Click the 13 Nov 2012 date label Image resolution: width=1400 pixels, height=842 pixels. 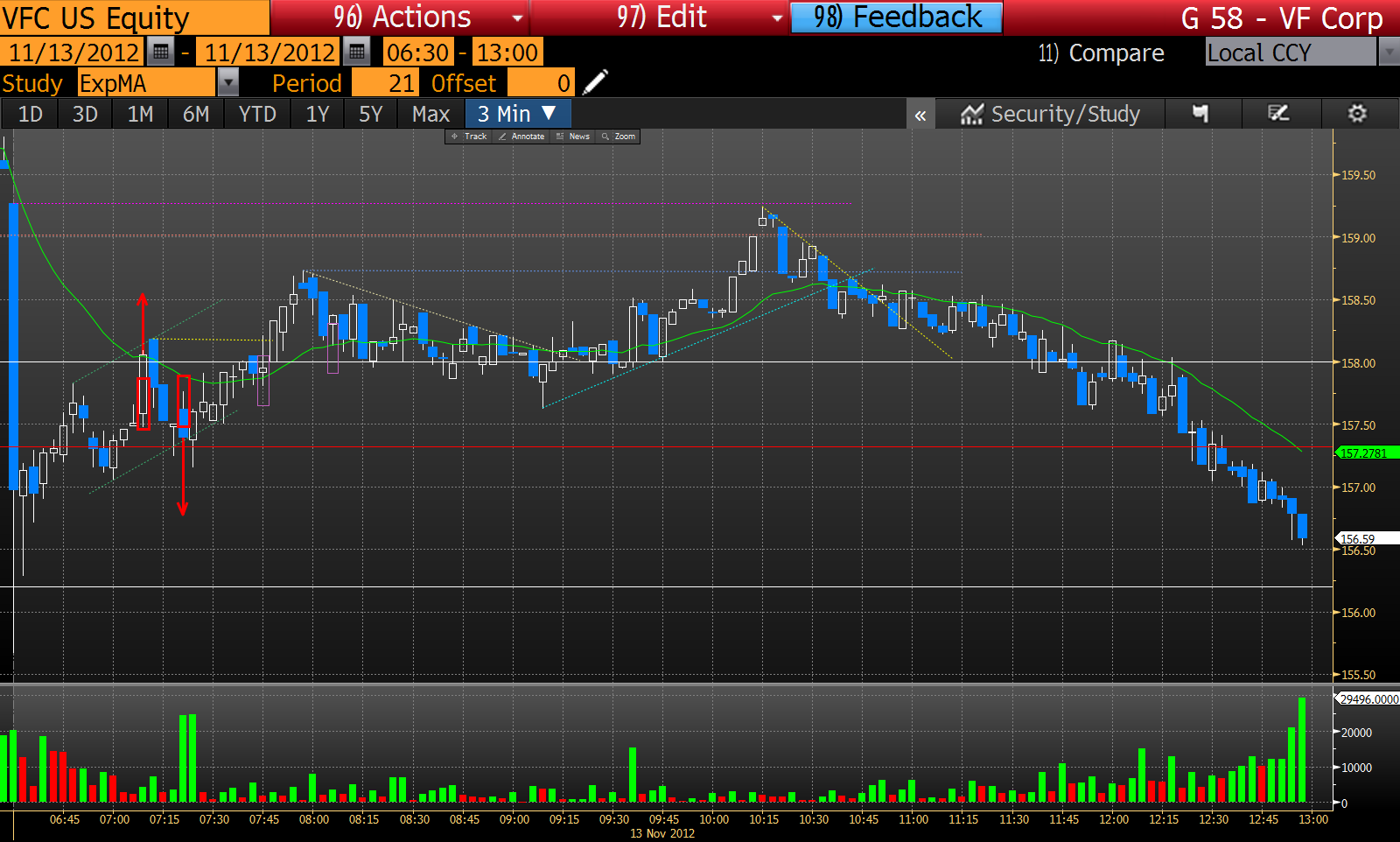[662, 833]
